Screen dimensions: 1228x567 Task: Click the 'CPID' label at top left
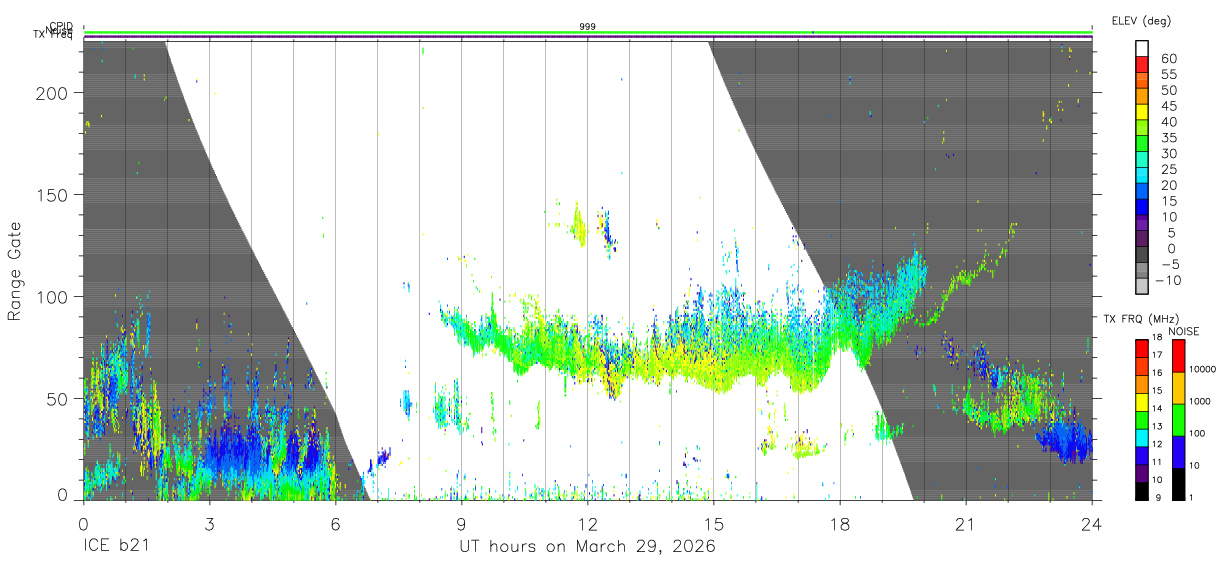[61, 26]
